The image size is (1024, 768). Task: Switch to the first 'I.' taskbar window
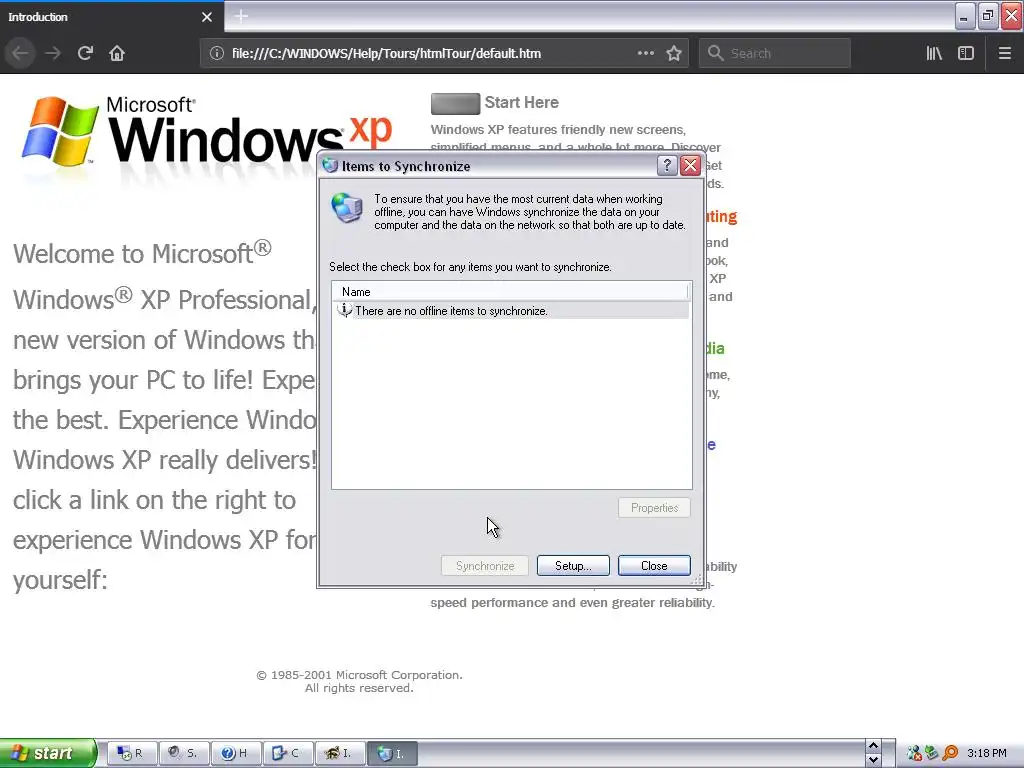(340, 753)
